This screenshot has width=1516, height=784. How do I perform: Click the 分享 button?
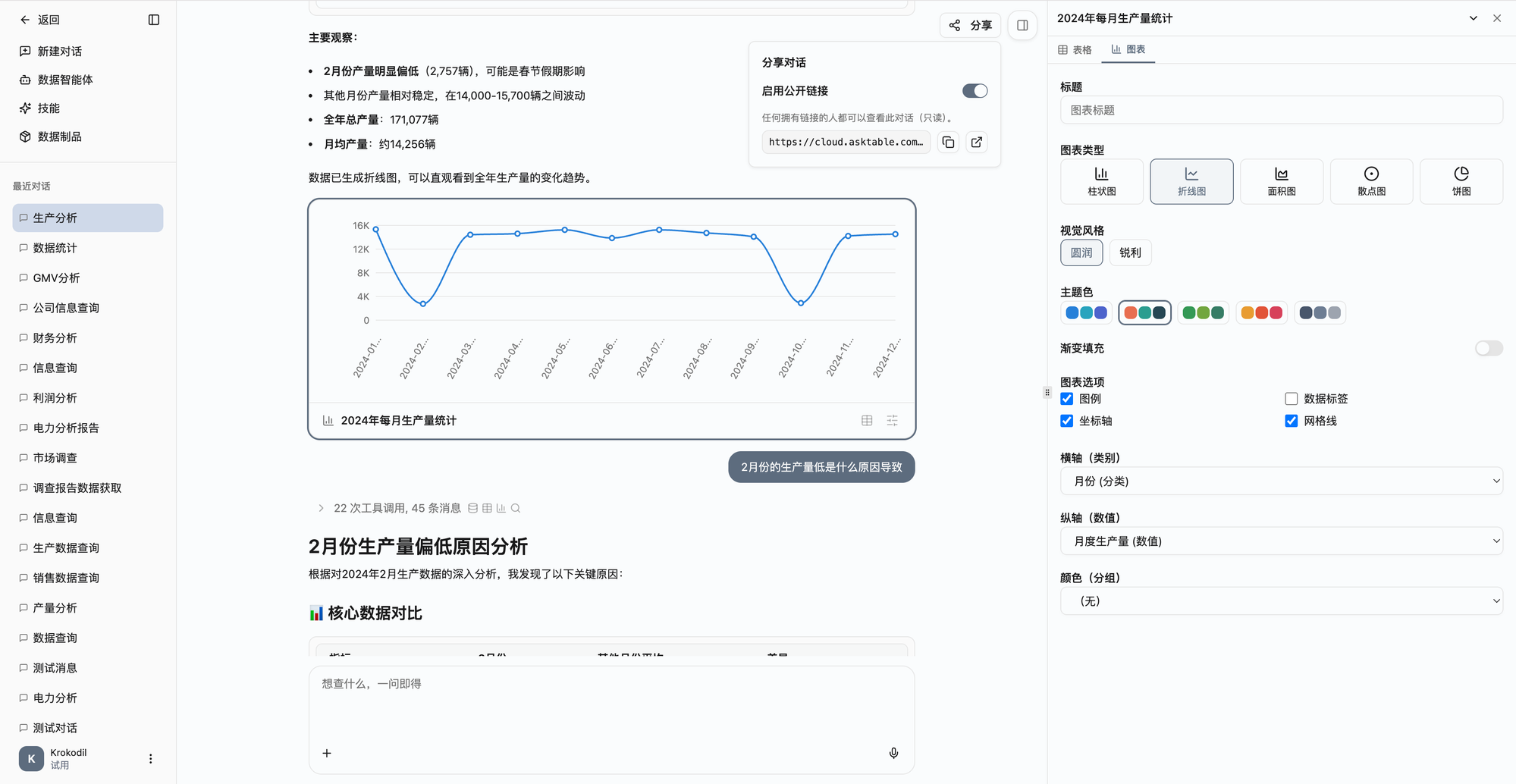coord(970,25)
